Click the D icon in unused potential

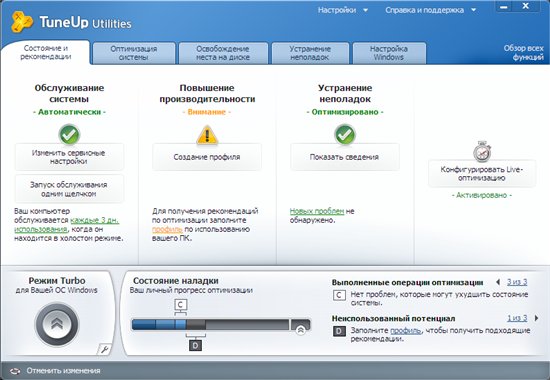(x=339, y=331)
